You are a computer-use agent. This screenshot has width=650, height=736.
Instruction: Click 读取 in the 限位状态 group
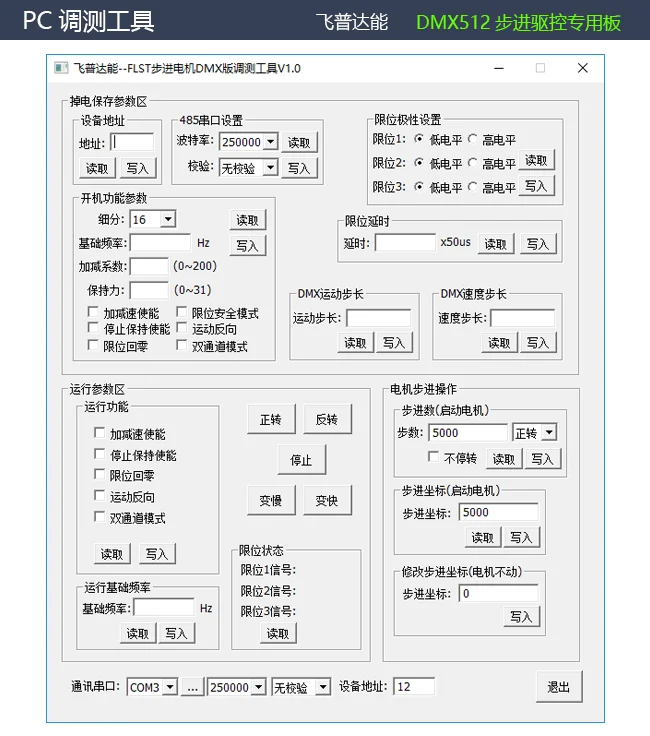[278, 634]
